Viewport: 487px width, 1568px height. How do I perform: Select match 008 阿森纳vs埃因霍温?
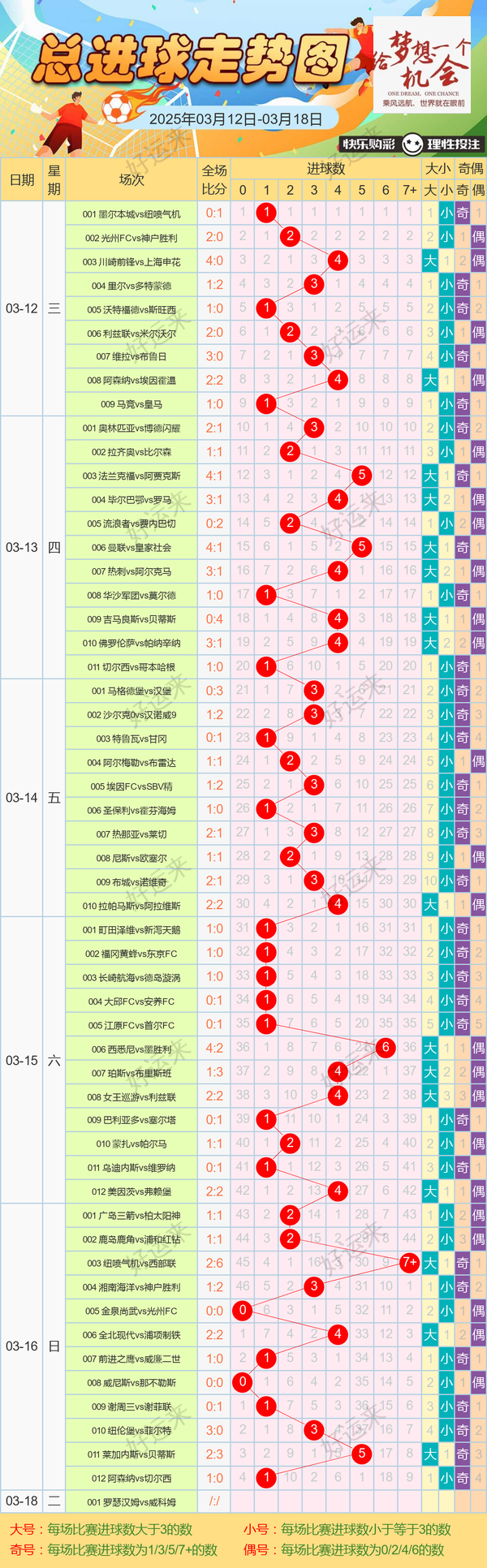(131, 380)
